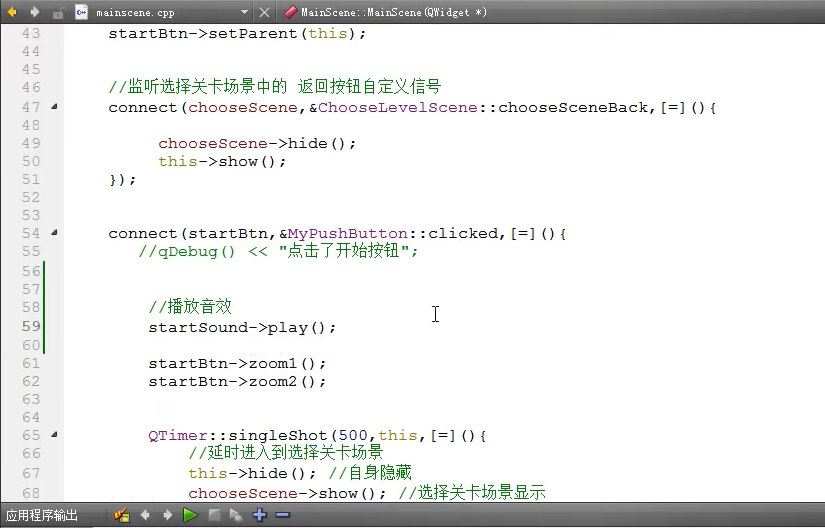Click the text startBtn->zoom2();
The width and height of the screenshot is (825, 528).
click(237, 381)
